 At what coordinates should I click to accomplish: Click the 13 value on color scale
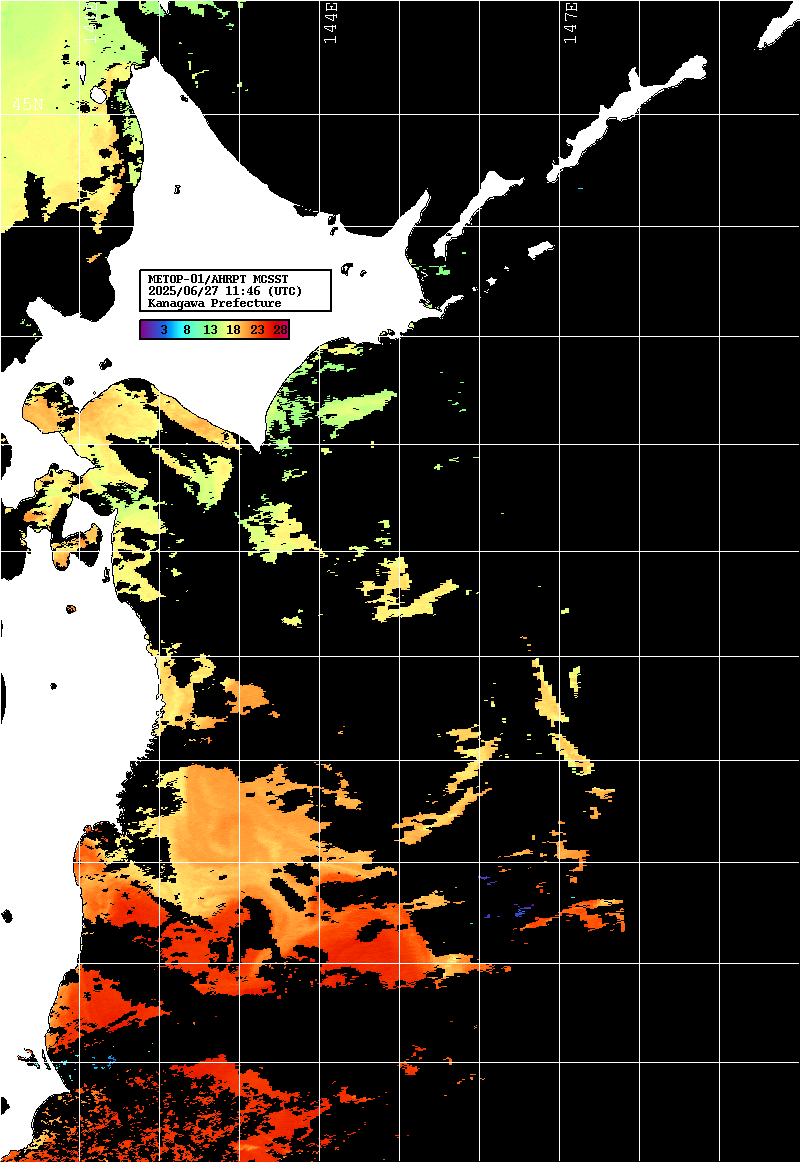[210, 330]
